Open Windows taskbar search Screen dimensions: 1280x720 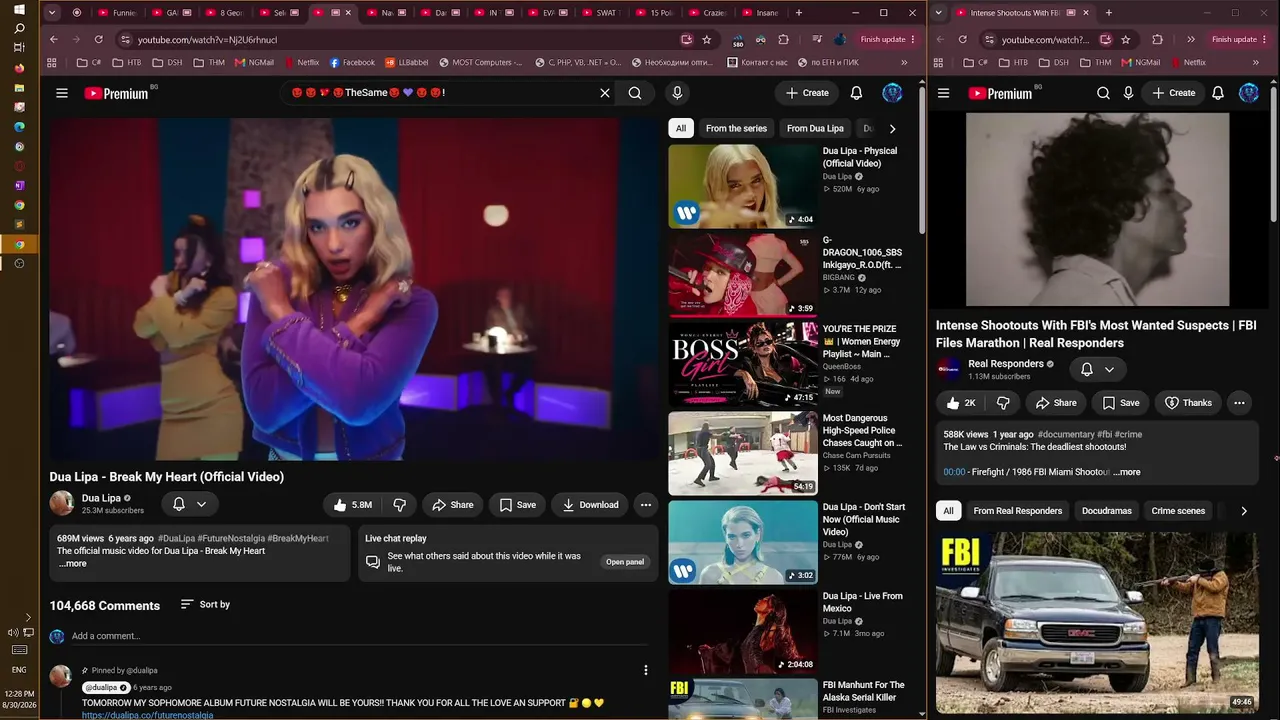click(19, 28)
